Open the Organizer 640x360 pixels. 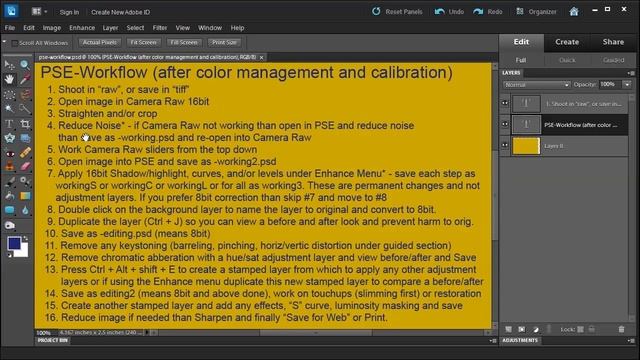coord(536,11)
